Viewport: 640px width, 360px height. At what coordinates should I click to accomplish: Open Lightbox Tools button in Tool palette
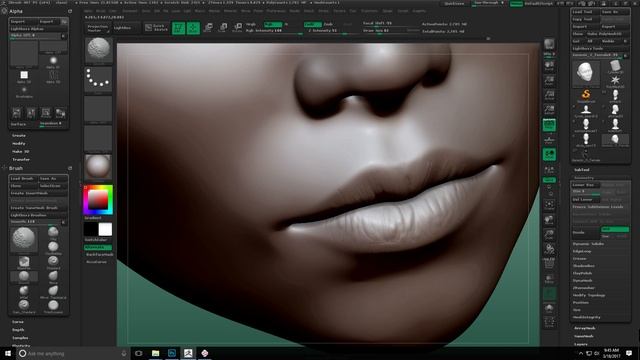600,49
